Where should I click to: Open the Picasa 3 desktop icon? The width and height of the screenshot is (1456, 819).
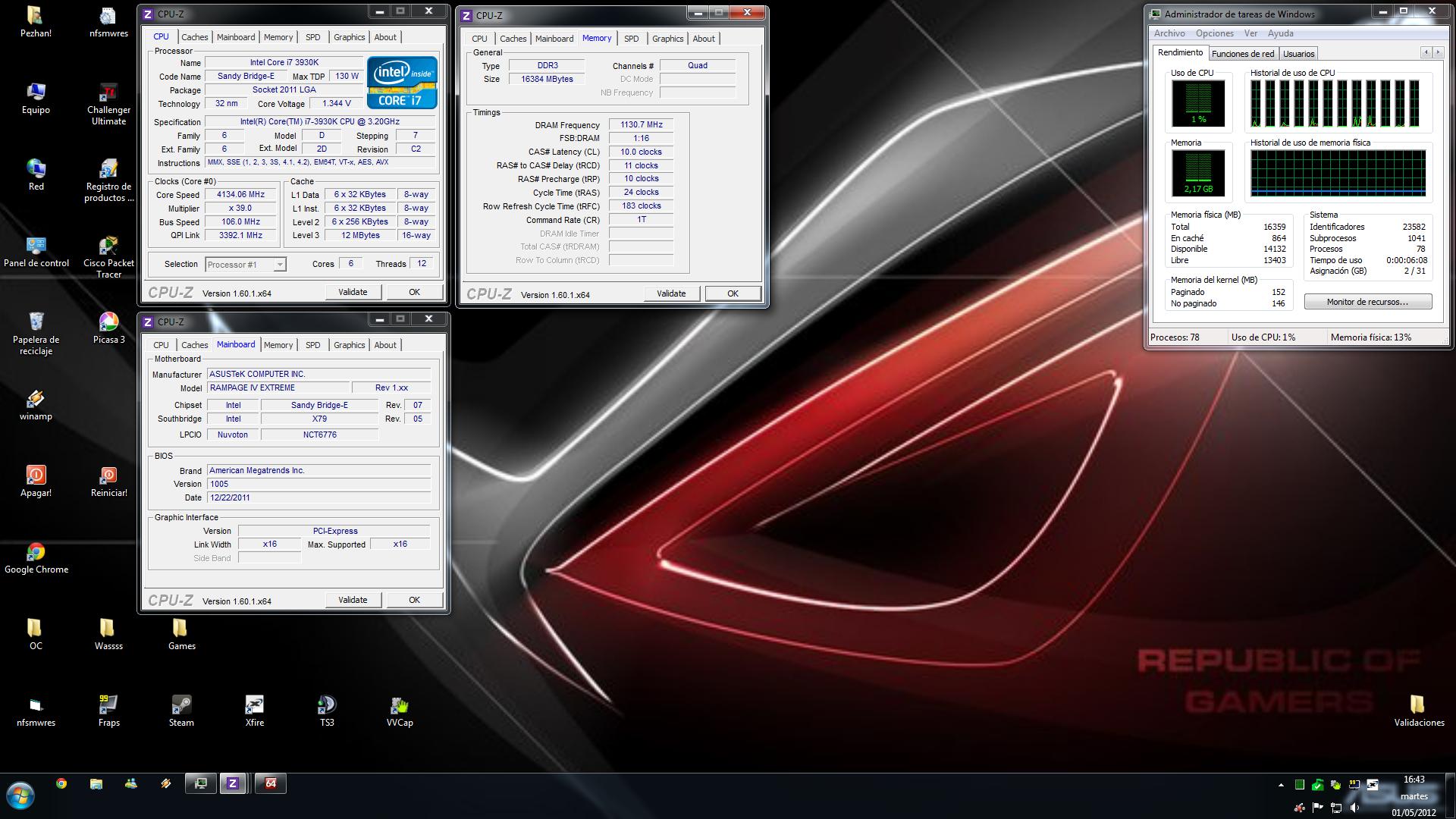108,328
